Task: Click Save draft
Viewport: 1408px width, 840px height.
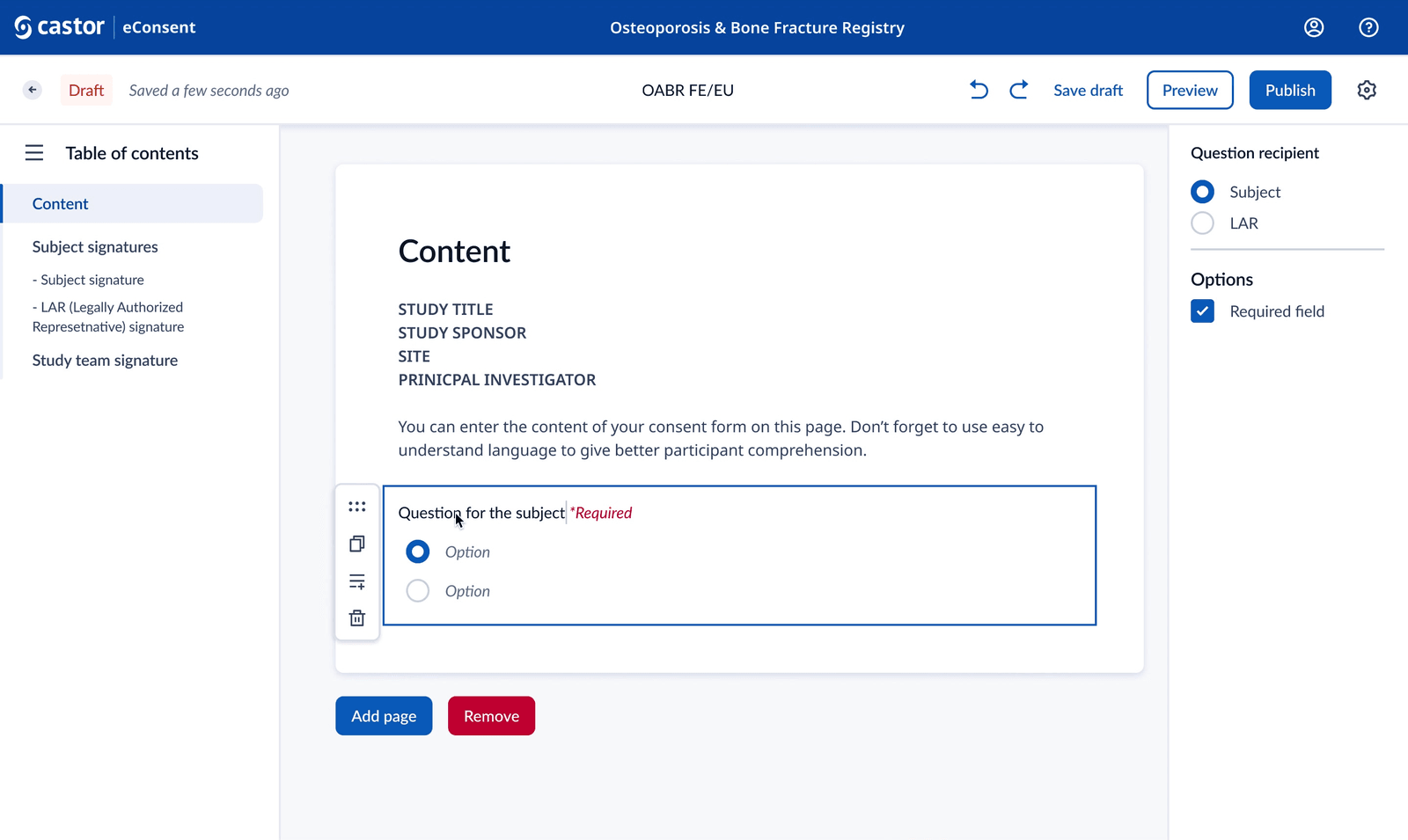Action: [1089, 90]
